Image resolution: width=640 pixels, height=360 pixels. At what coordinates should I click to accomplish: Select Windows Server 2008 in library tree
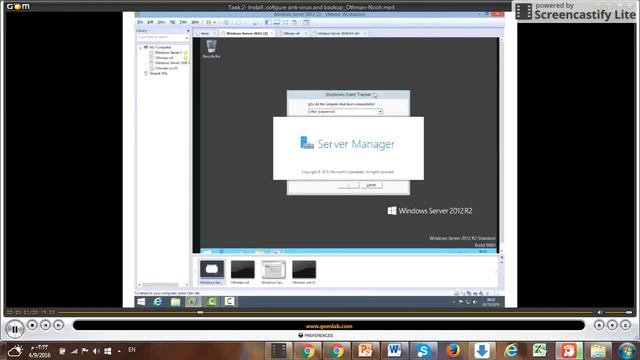[x=171, y=63]
